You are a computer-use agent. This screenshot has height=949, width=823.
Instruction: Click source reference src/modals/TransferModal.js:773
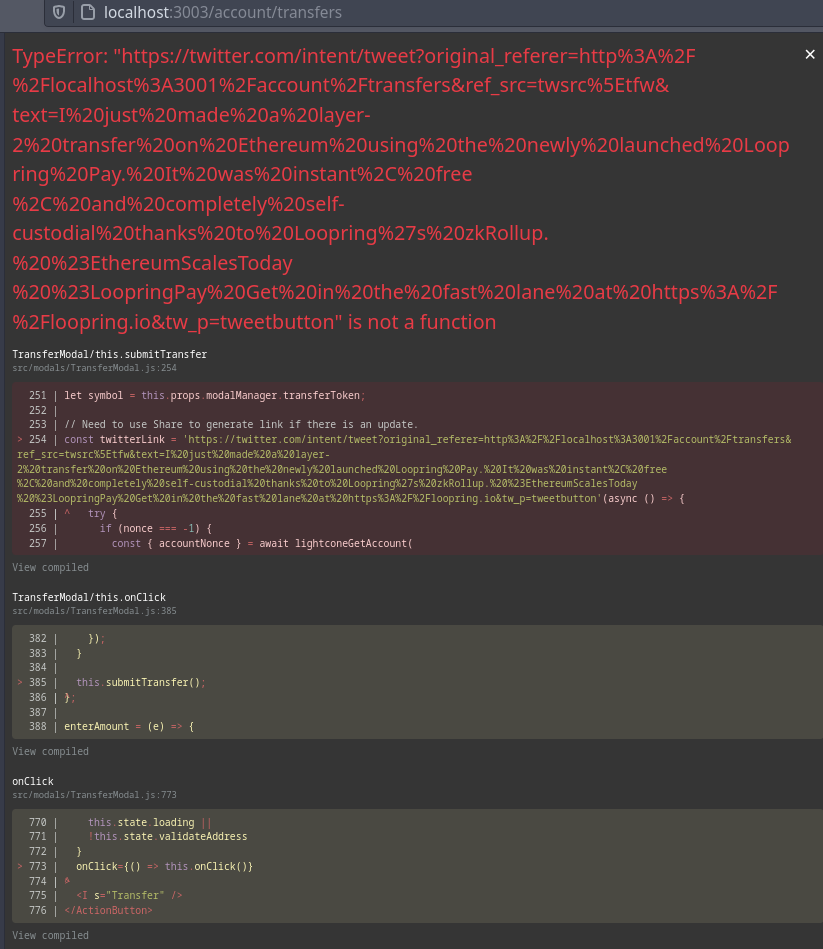tap(92, 794)
